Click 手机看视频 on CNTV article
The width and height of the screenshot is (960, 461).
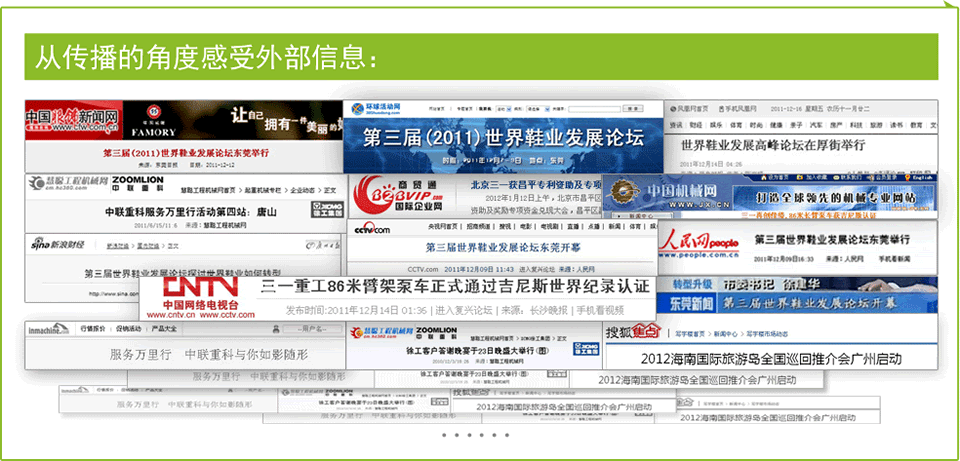tap(599, 310)
